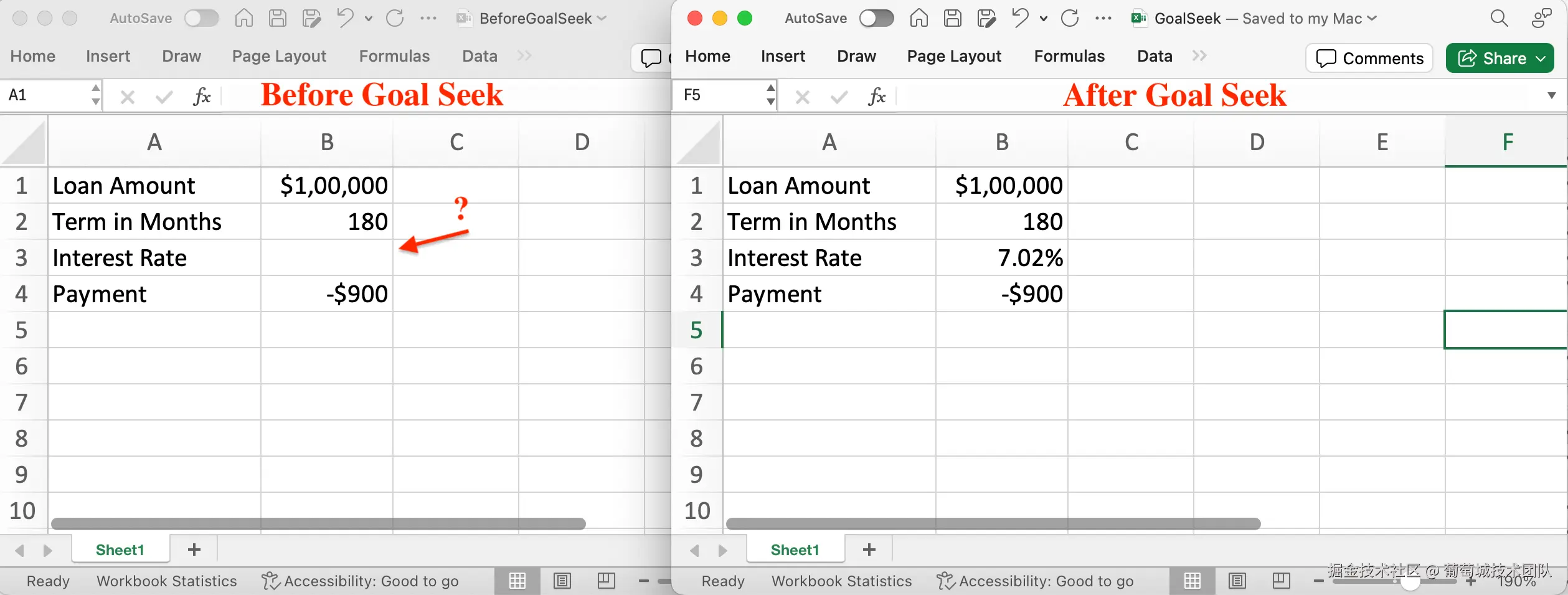Open search with the magnifier icon
The width and height of the screenshot is (1568, 595).
pos(1500,18)
